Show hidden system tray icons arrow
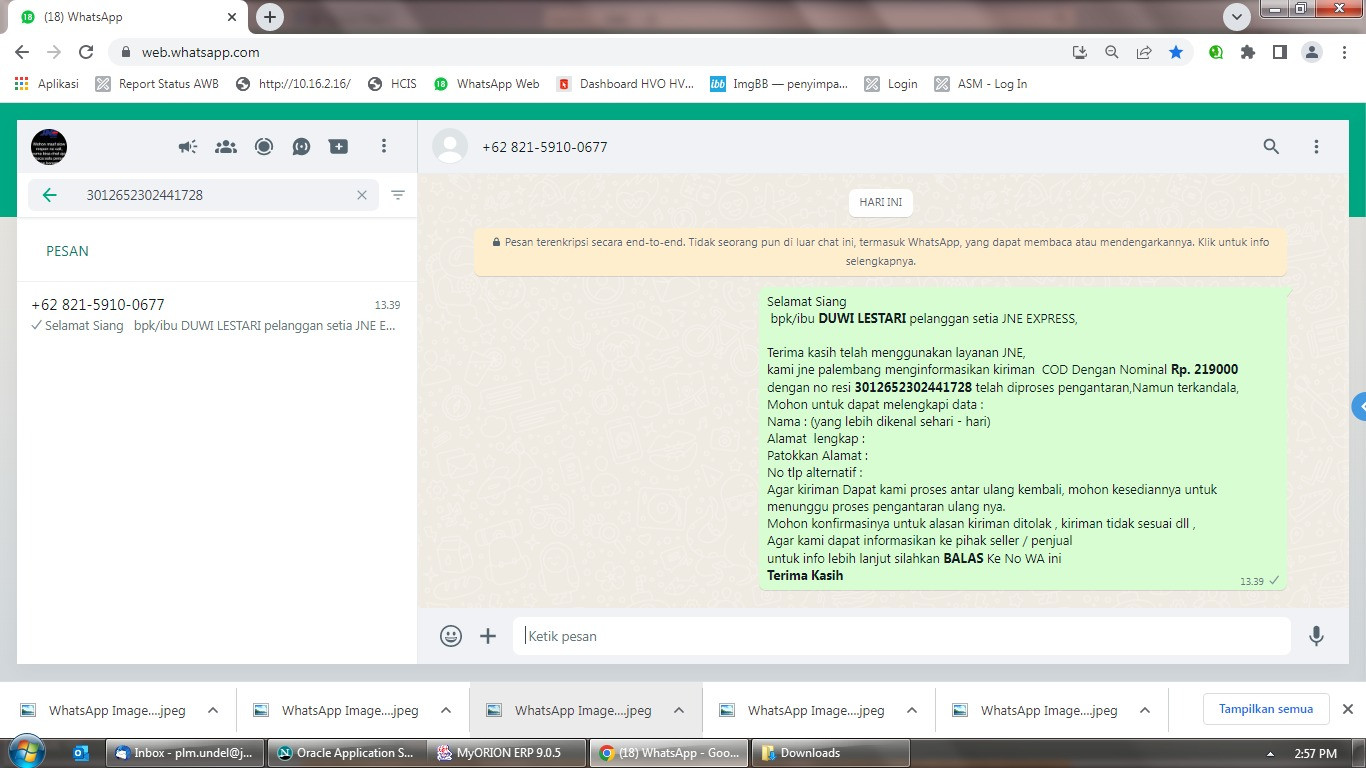The height and width of the screenshot is (768, 1366). [1270, 754]
